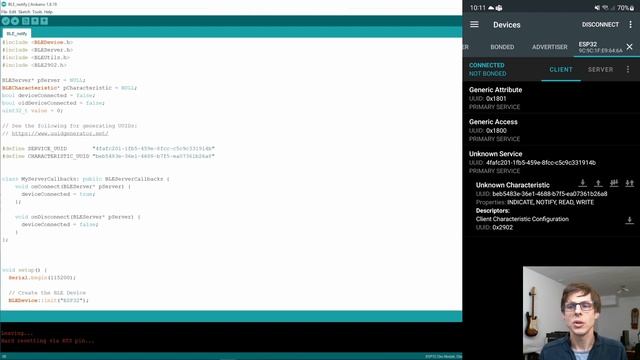Click the include BLEDevice.h line
This screenshot has width=640, height=360.
click(38, 42)
